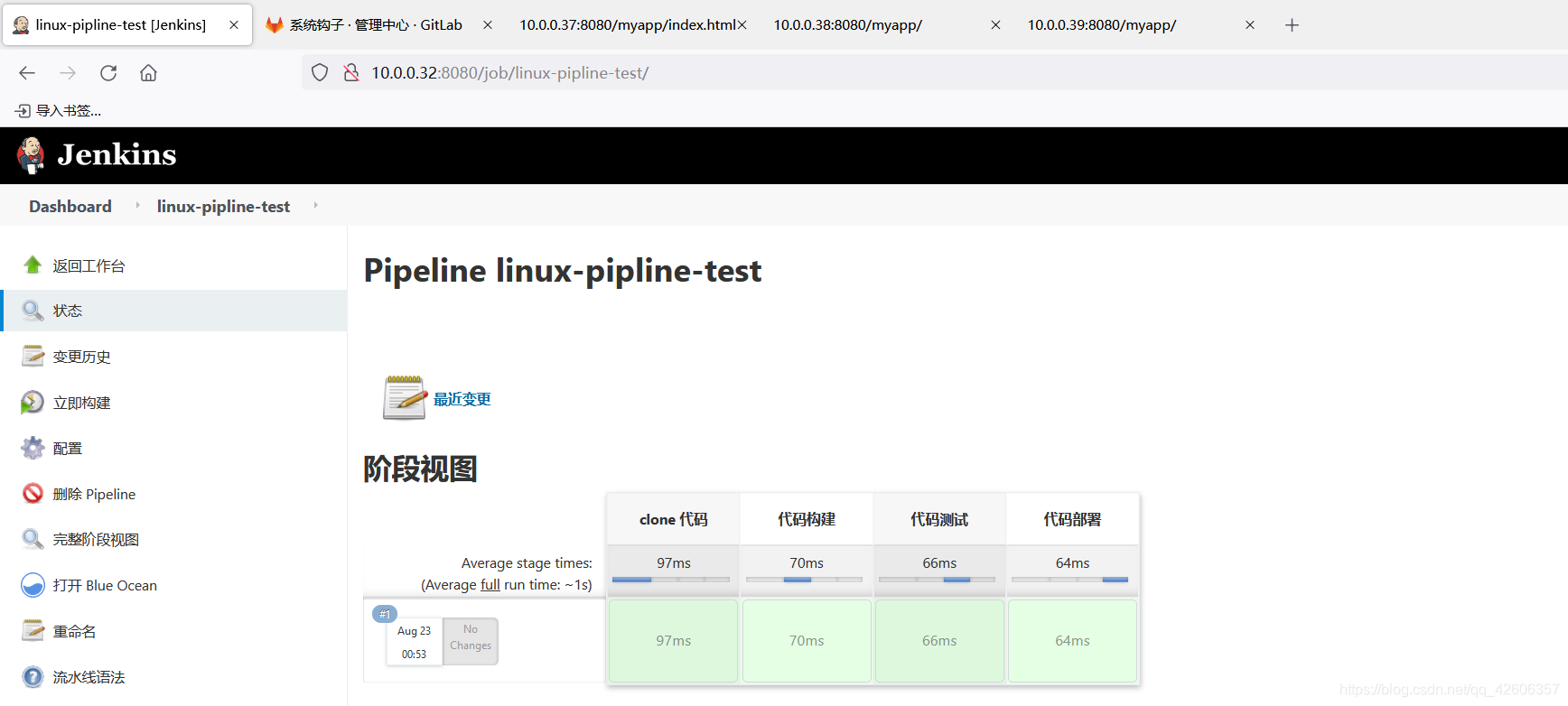1568x706 pixels.
Task: Open 完整阶段视图 in the sidebar
Action: pyautogui.click(x=96, y=539)
